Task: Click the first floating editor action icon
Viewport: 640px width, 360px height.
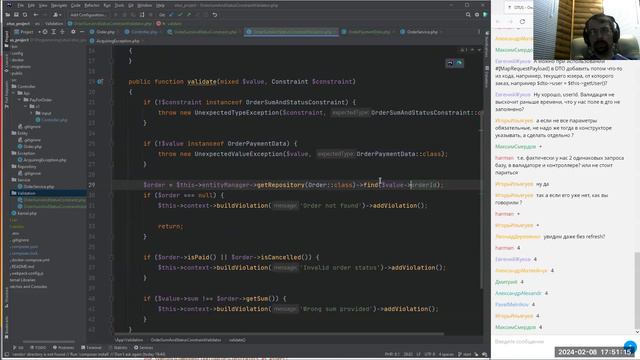Action: (x=450, y=63)
